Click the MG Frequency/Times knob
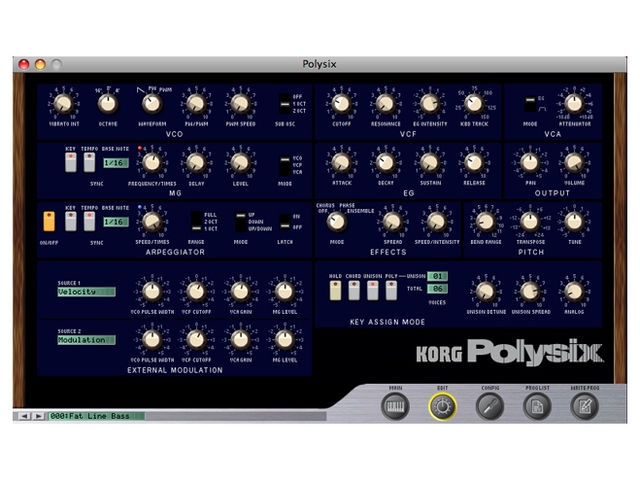Image resolution: width=640 pixels, height=480 pixels. (152, 163)
